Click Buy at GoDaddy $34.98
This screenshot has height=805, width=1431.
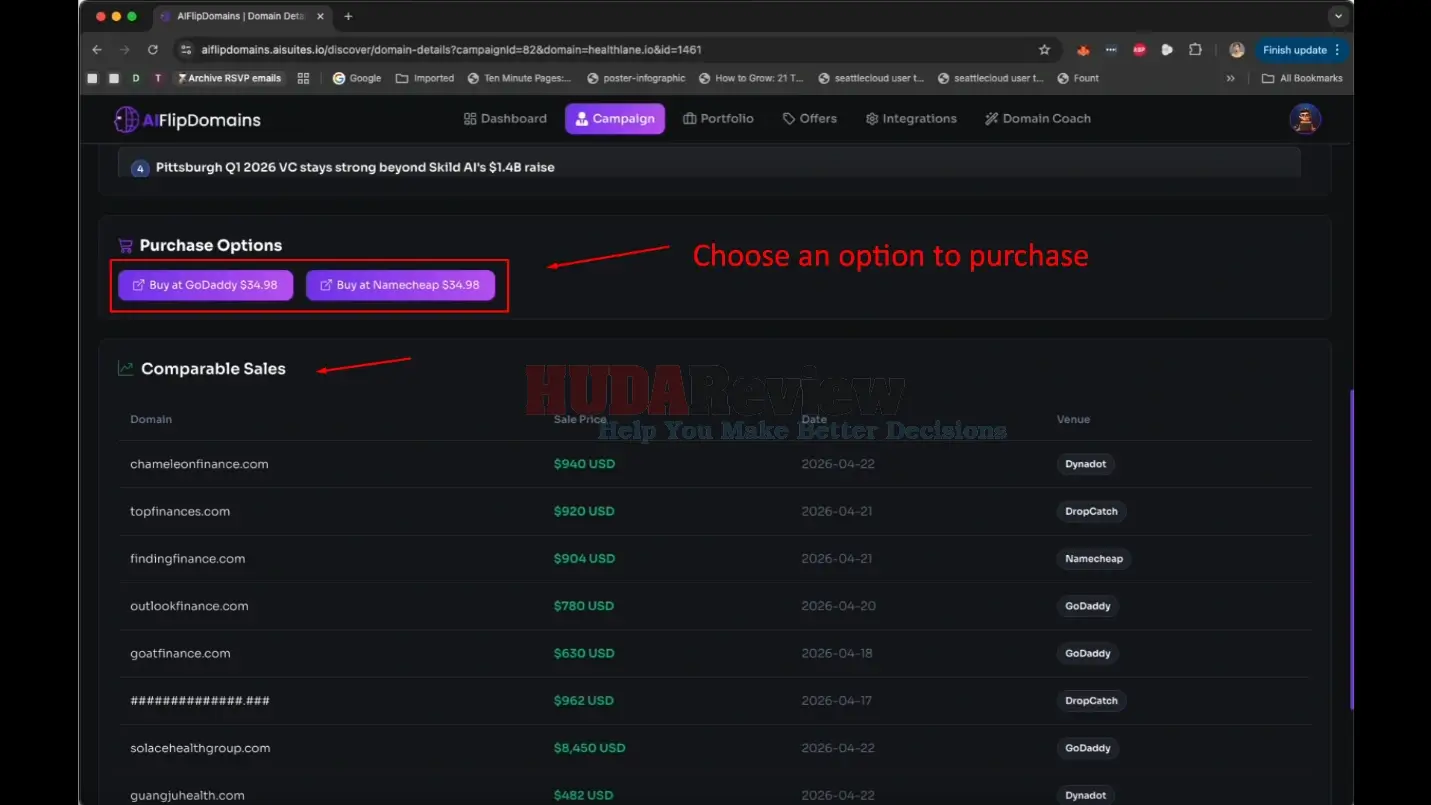click(205, 285)
